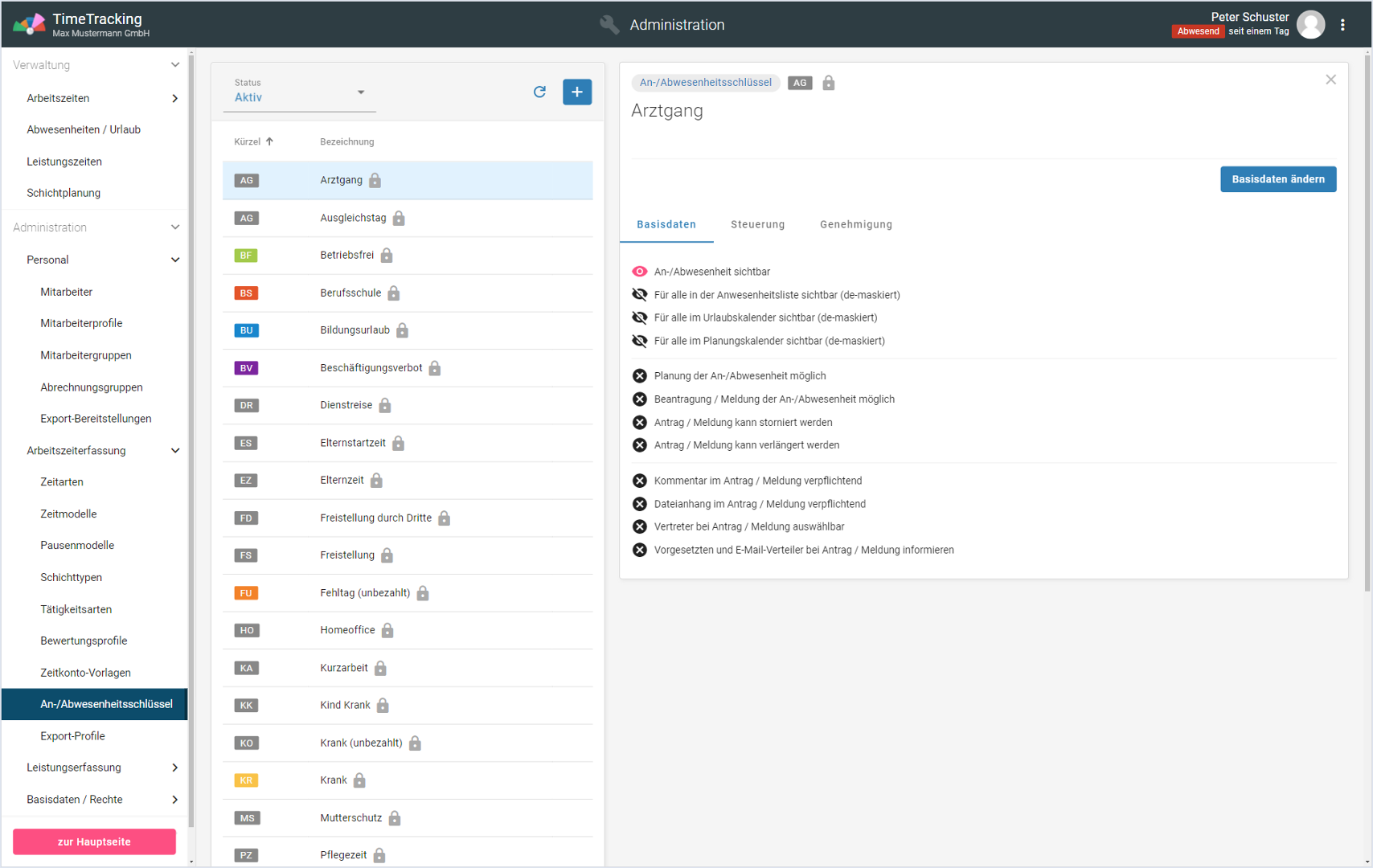Click the user avatar icon
Viewport: 1373px width, 868px height.
coord(1310,25)
